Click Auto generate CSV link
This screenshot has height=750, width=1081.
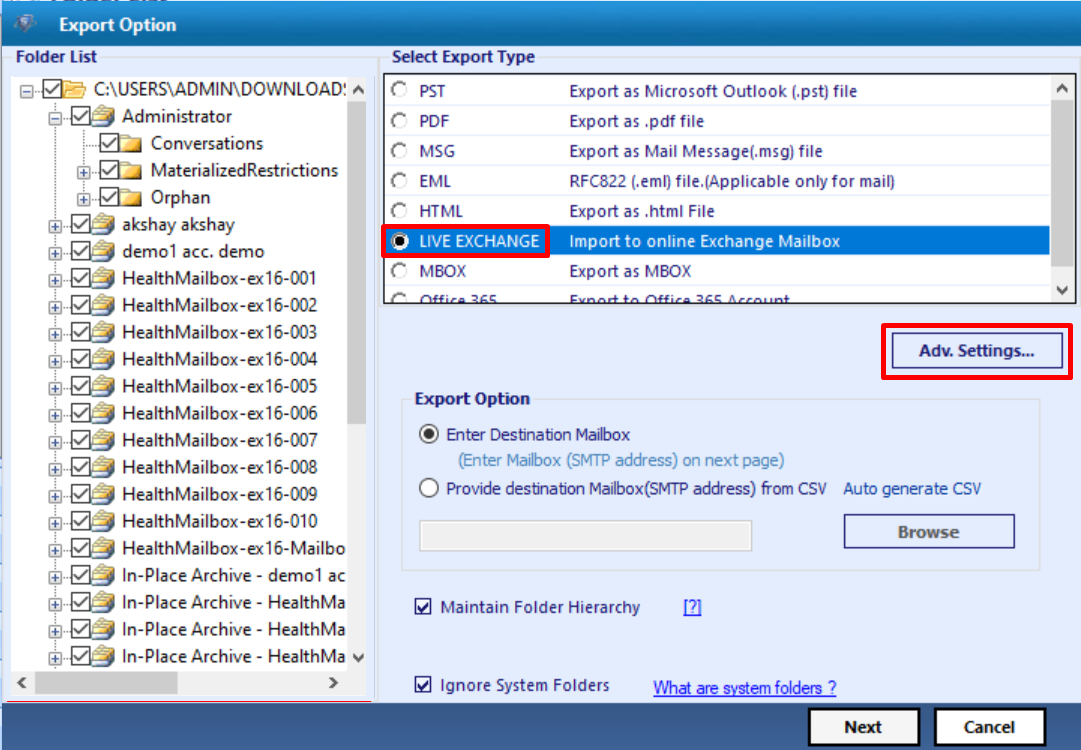912,489
